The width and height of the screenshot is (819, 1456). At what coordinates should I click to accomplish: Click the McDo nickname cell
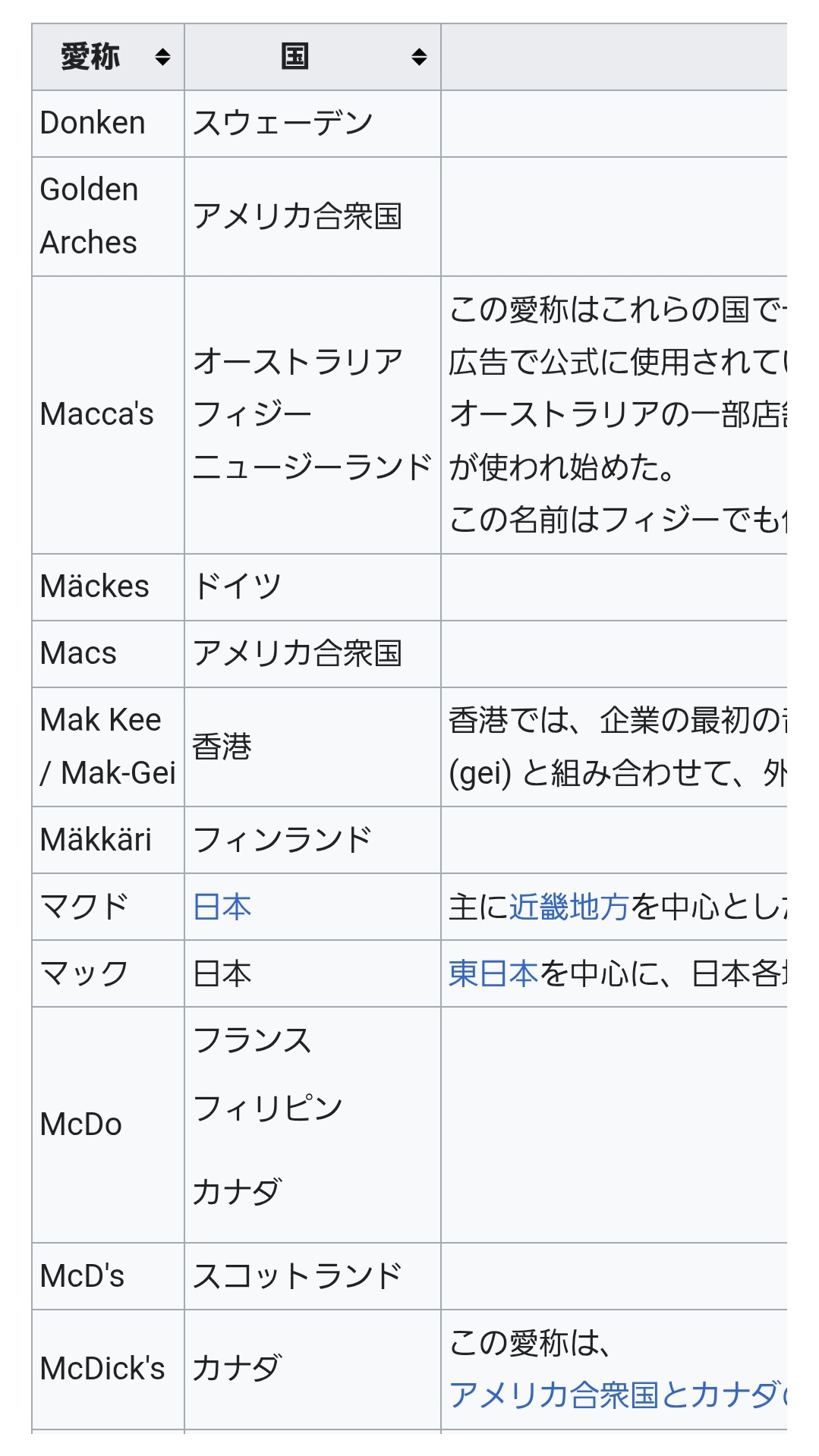pyautogui.click(x=81, y=1124)
